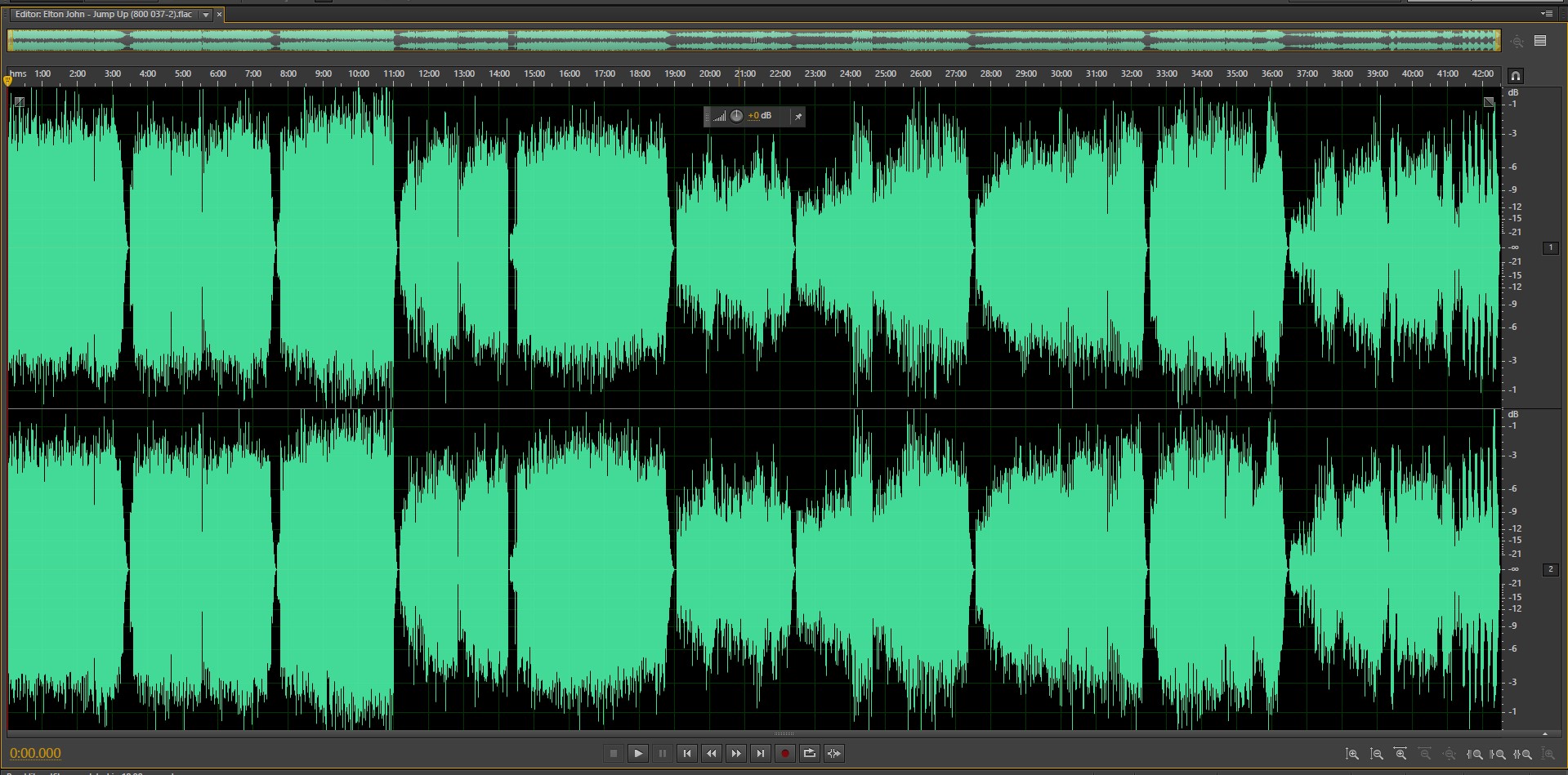
Task: Select the Editor Elton John Jump Up tab
Action: pyautogui.click(x=104, y=15)
